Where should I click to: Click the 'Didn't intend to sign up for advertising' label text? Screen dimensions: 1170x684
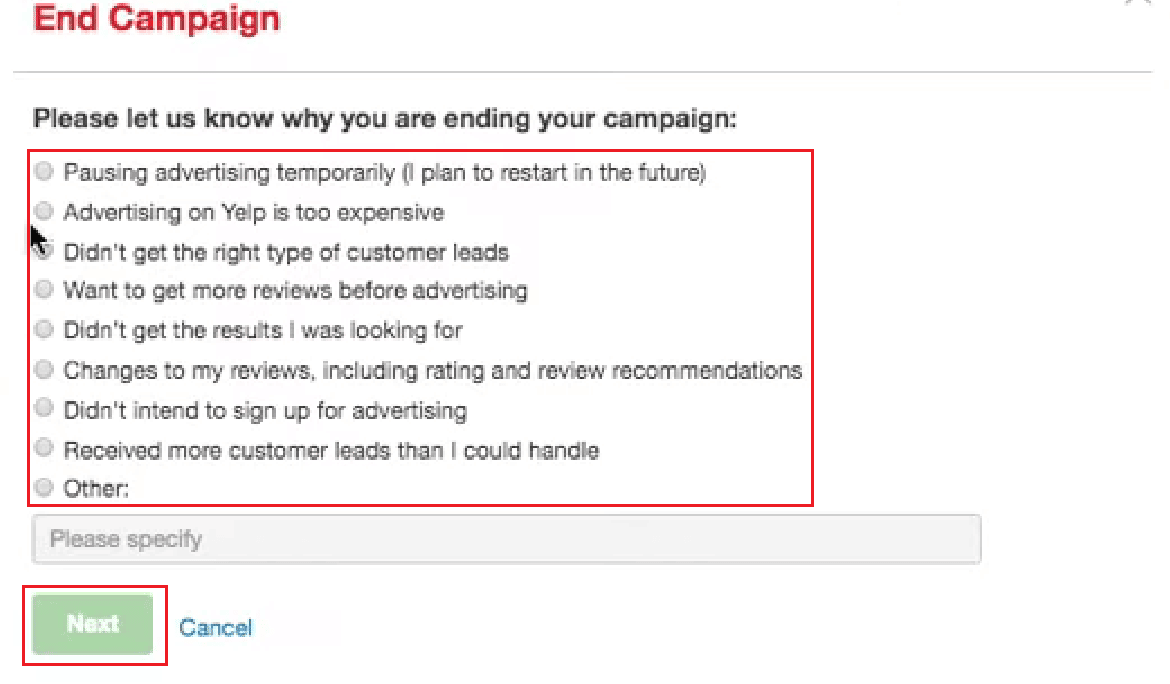(265, 410)
